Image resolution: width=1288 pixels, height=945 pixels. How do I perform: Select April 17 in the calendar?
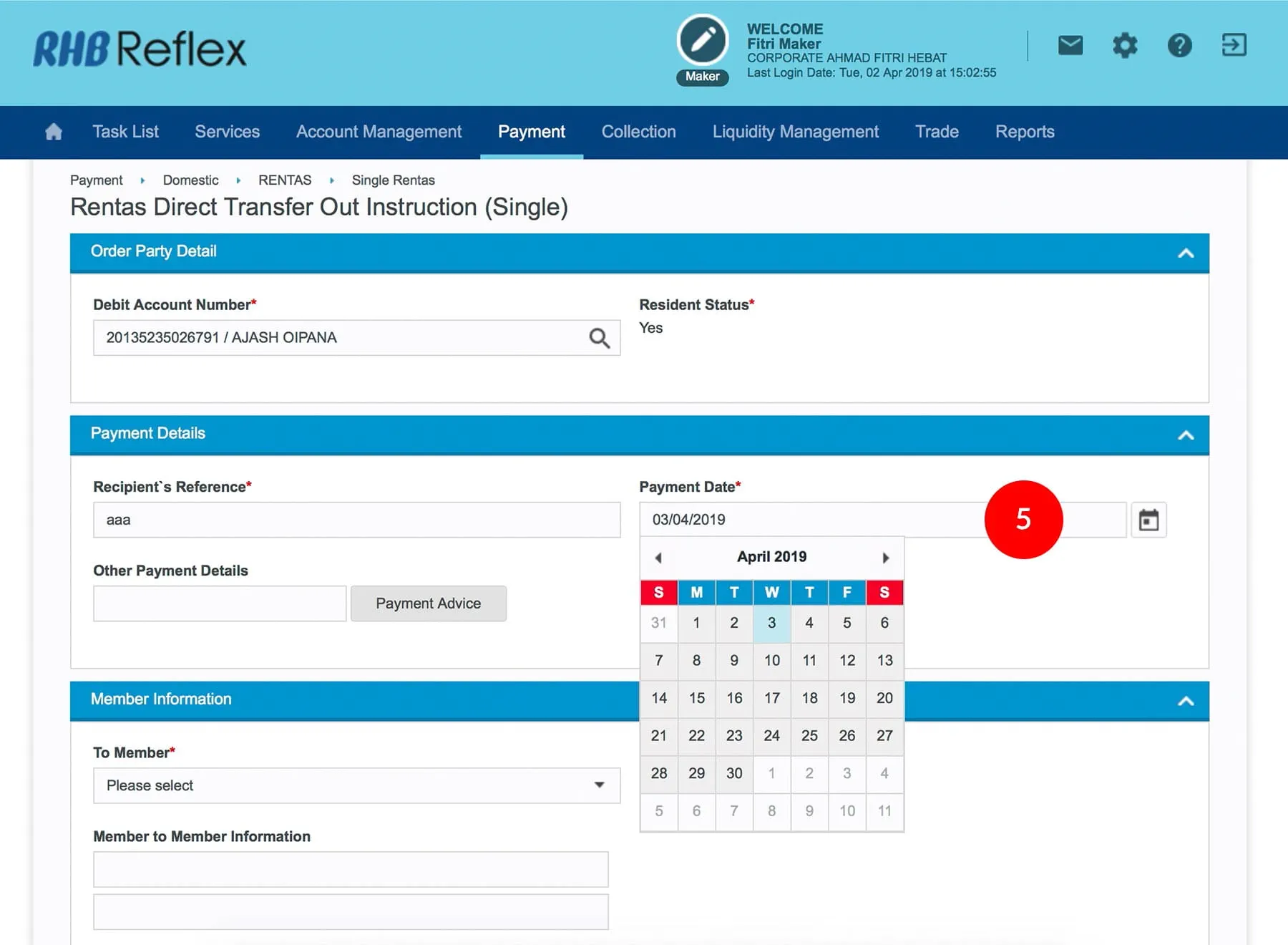[x=771, y=698]
